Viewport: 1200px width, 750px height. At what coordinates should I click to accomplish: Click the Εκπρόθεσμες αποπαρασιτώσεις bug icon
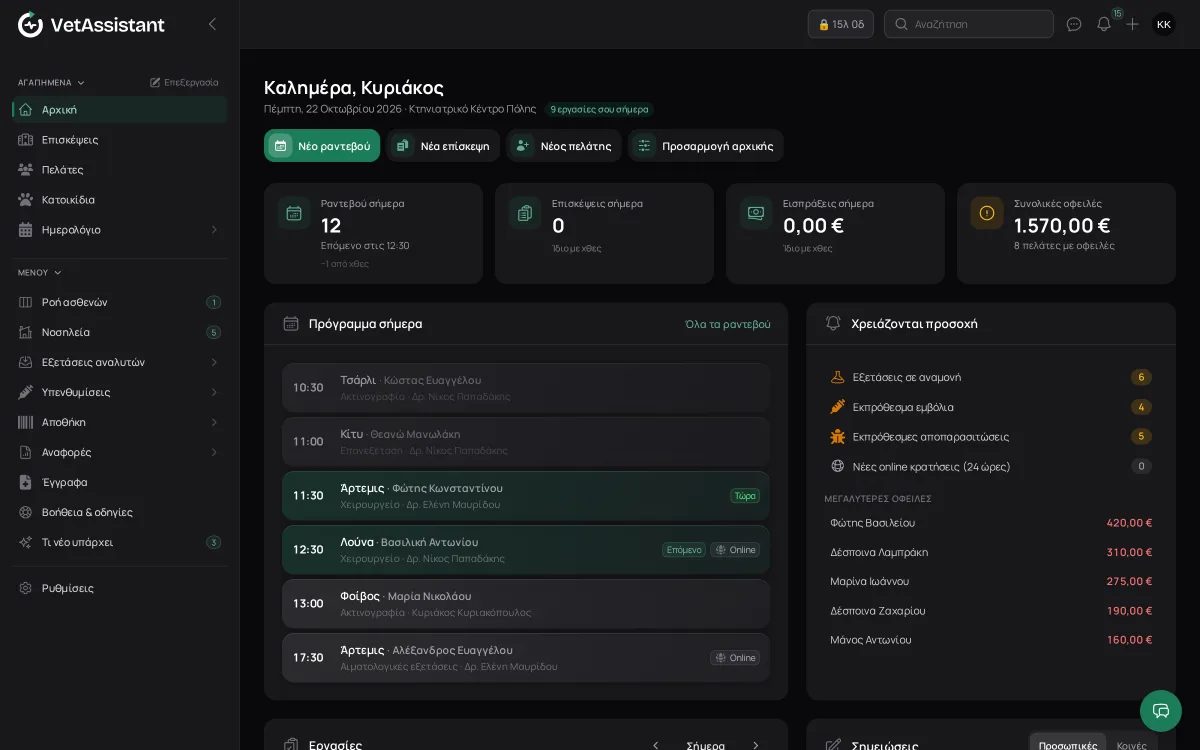[838, 436]
